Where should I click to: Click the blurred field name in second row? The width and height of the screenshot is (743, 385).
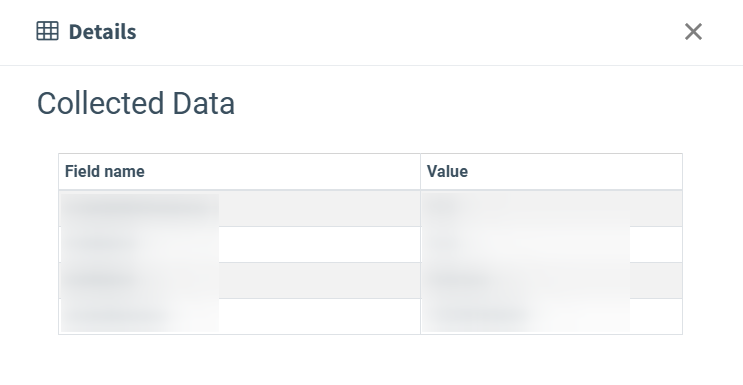pos(102,245)
